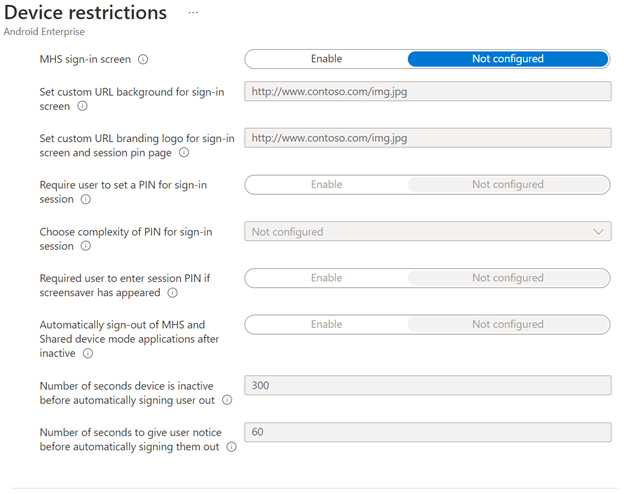
Task: Click the custom URL branding logo field
Action: [427, 138]
